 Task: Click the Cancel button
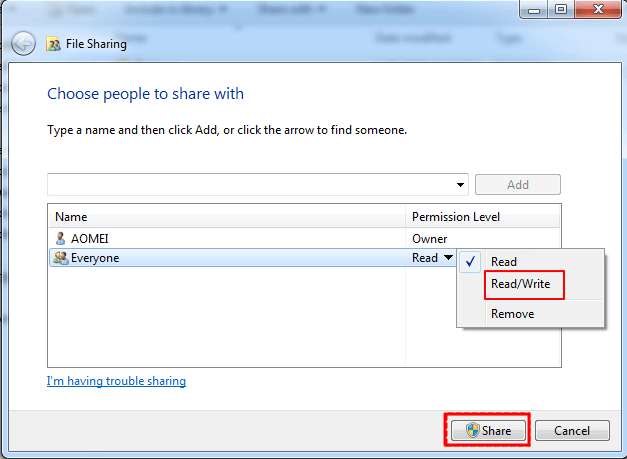coord(572,431)
